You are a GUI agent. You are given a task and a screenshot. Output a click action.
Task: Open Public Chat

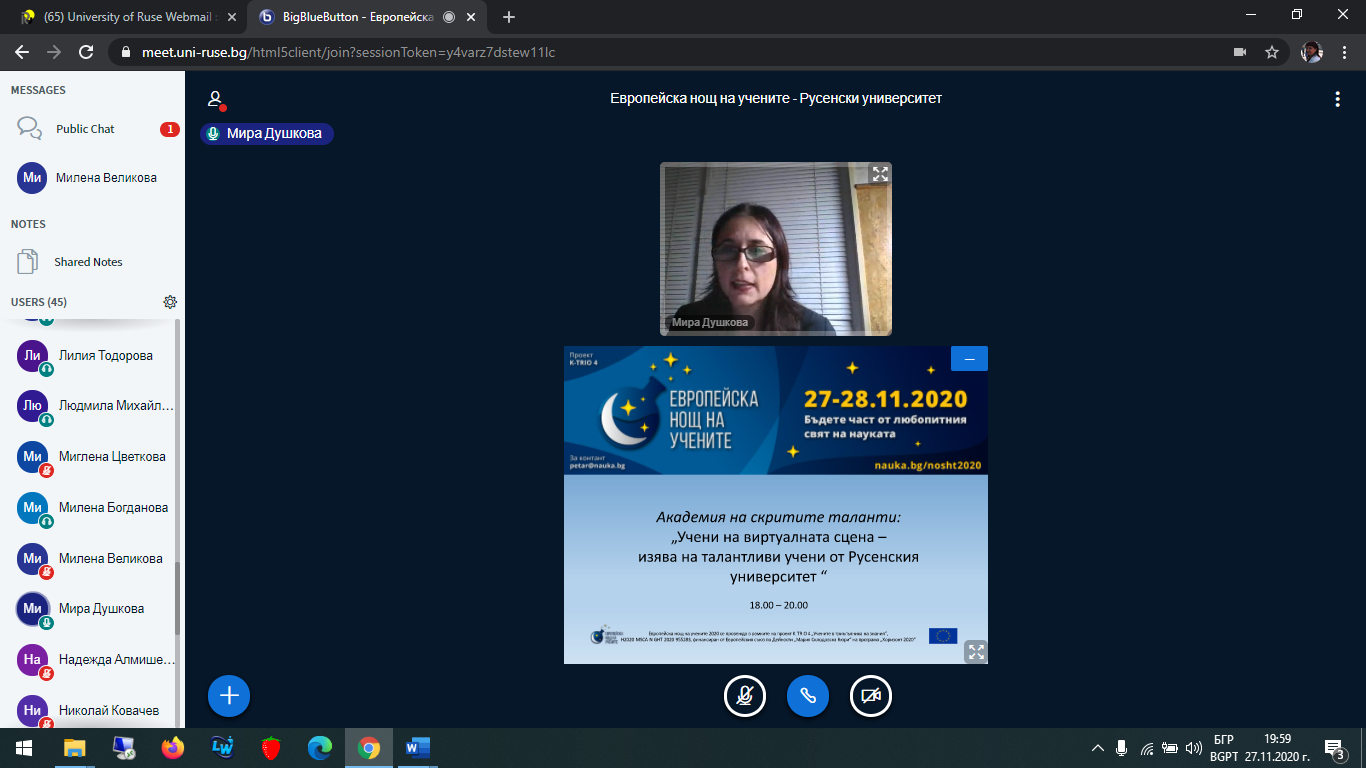[85, 129]
